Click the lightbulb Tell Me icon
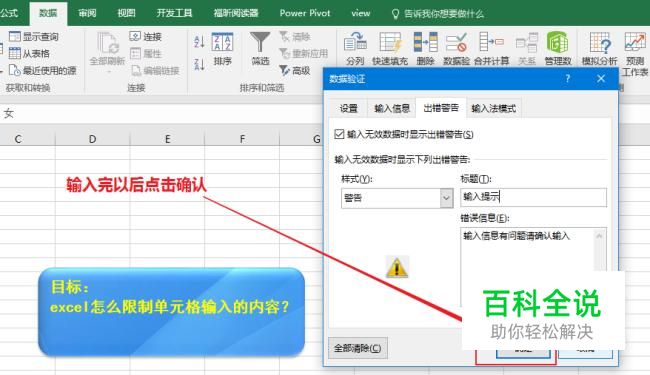The height and width of the screenshot is (375, 650). (x=395, y=14)
